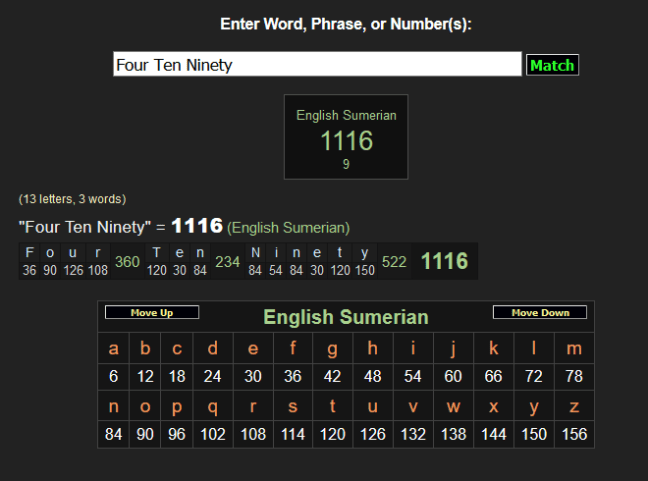Click the phrase input field
This screenshot has height=481, width=648.
coord(317,65)
